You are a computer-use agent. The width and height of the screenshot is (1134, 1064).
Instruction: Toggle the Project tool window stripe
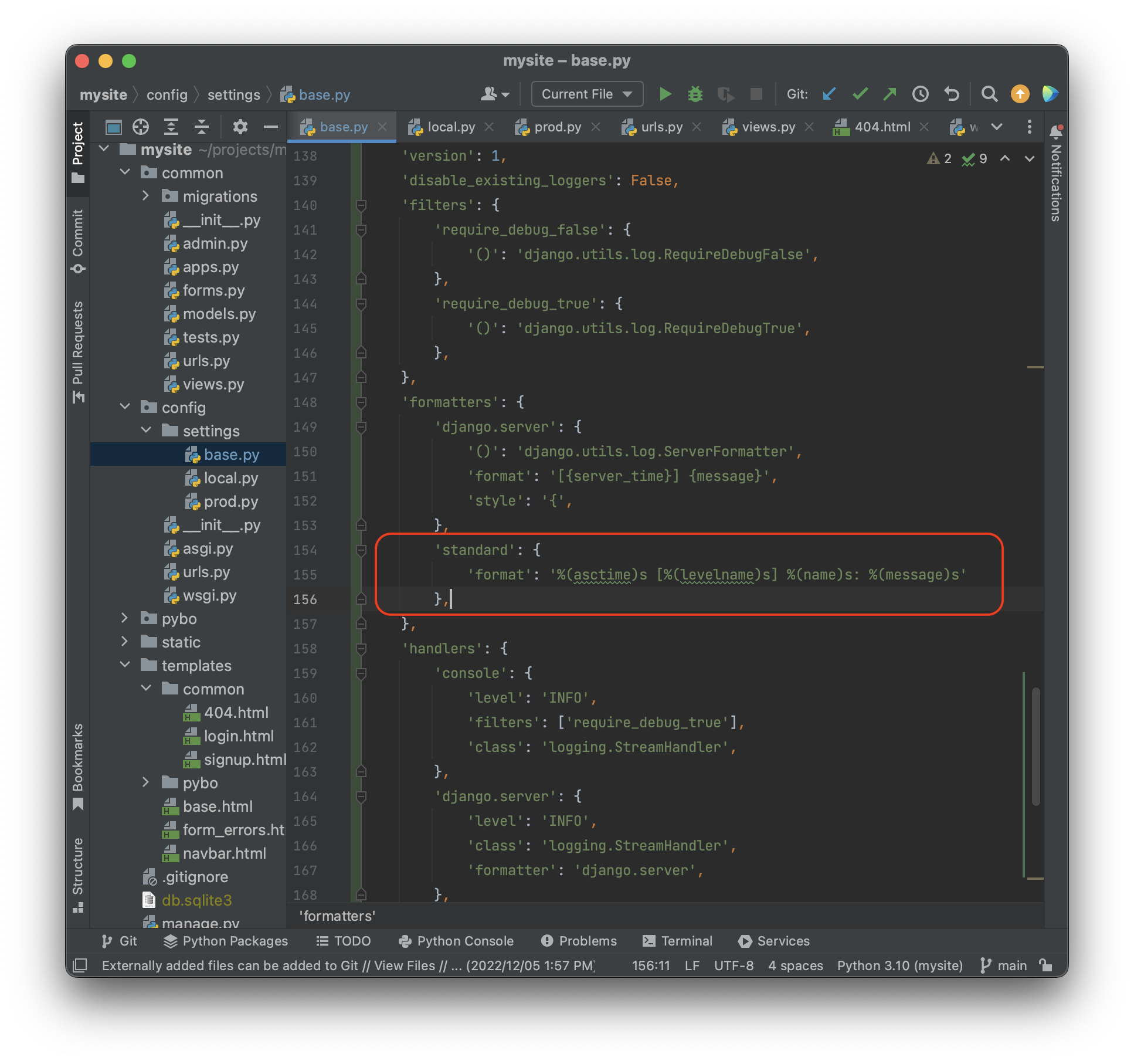point(78,153)
